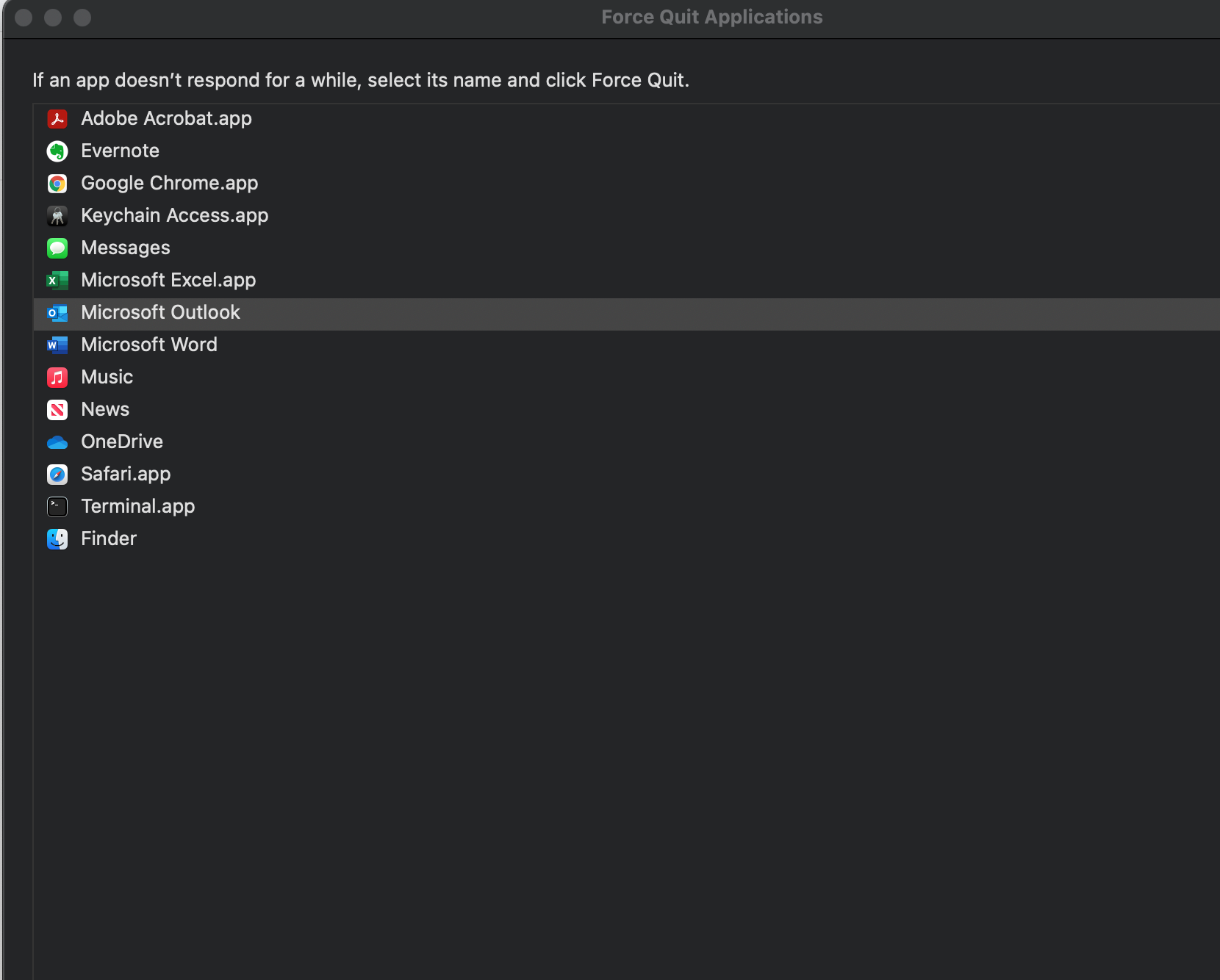Click the OneDrive cloud icon
Viewport: 1220px width, 980px height.
57,442
